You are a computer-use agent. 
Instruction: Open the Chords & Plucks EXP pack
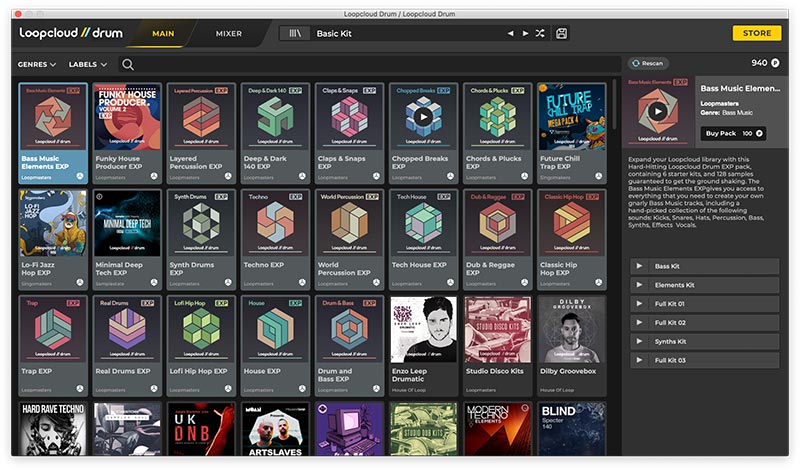[498, 133]
